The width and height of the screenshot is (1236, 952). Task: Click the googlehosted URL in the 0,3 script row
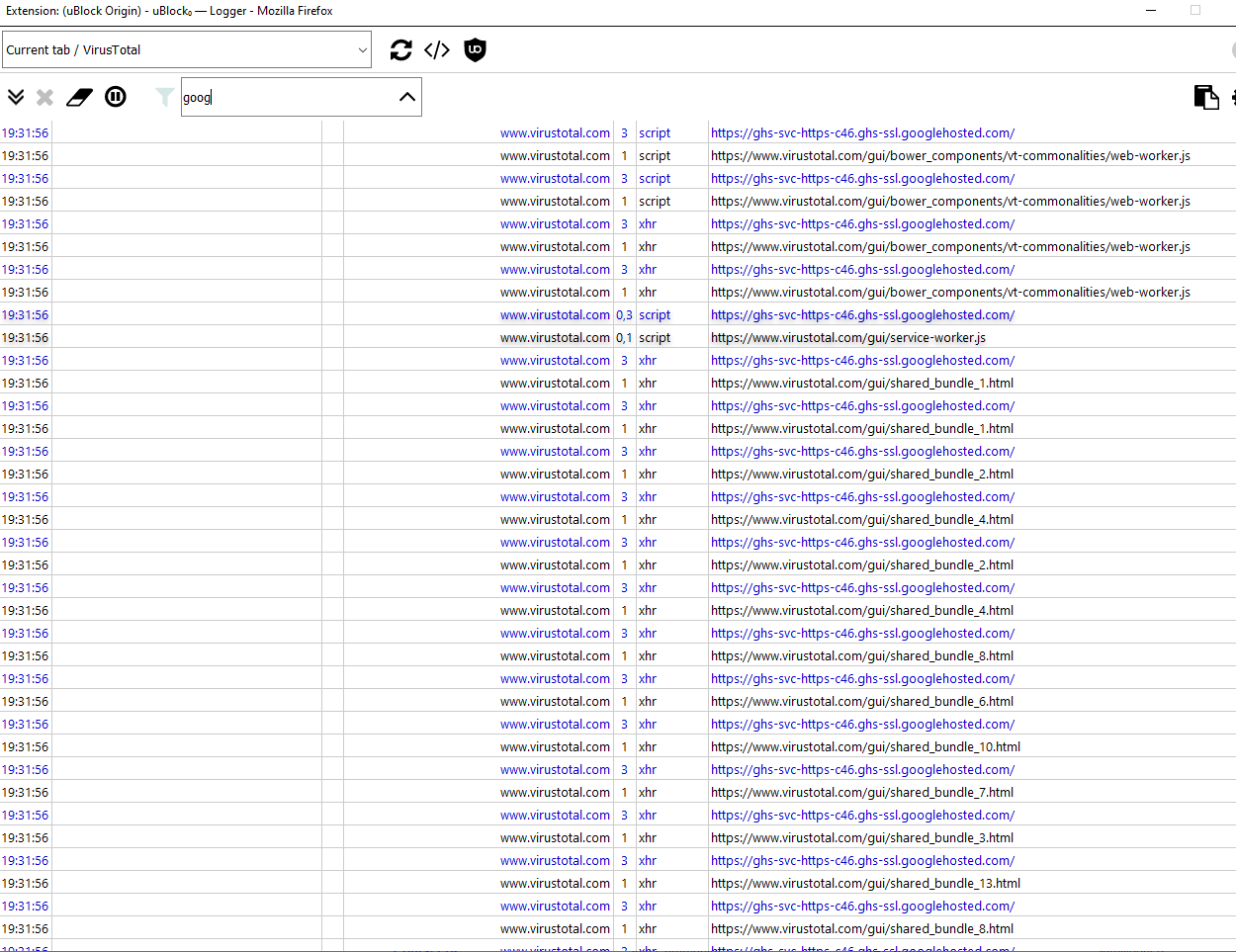862,315
